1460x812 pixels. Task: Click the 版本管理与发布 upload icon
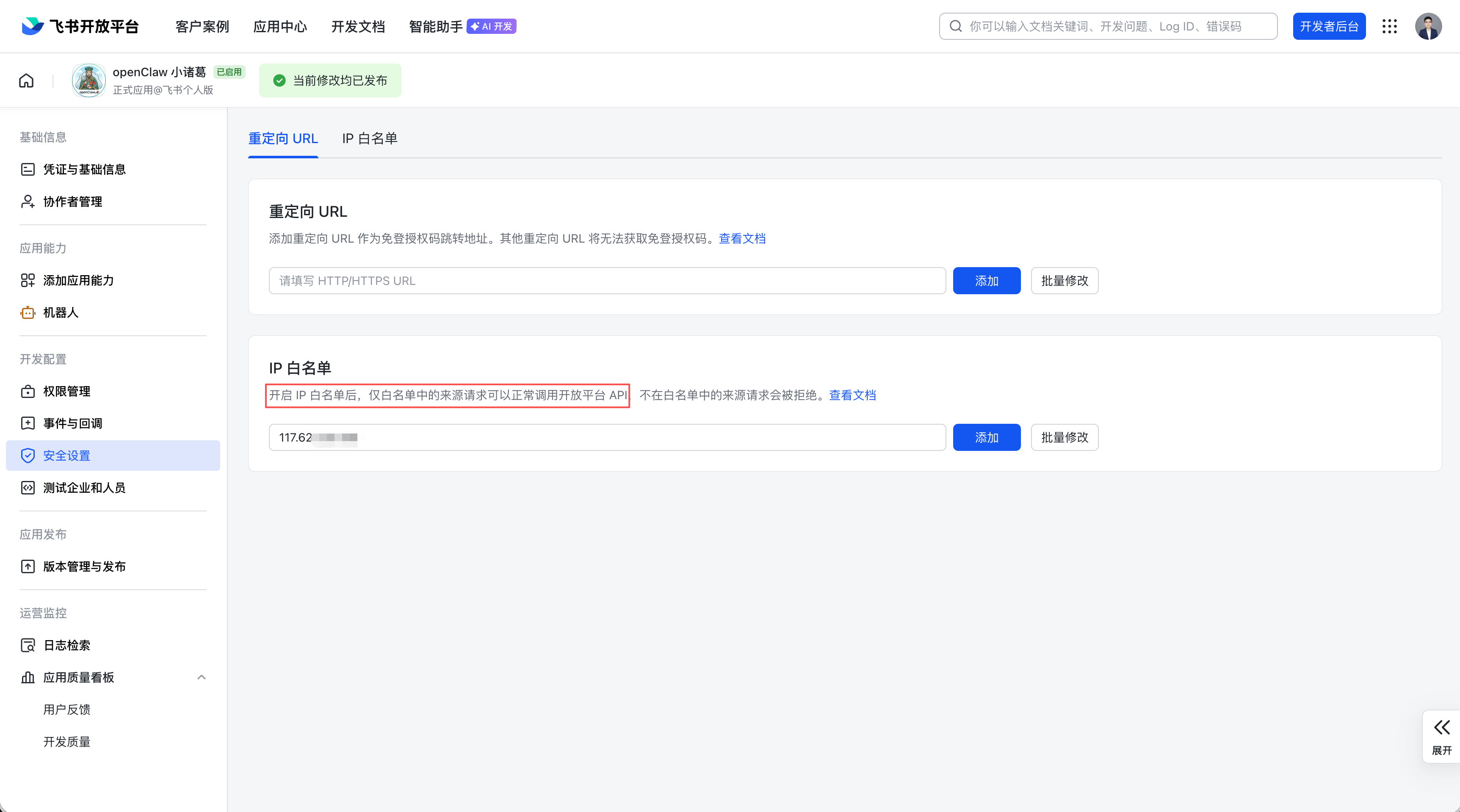click(x=28, y=566)
